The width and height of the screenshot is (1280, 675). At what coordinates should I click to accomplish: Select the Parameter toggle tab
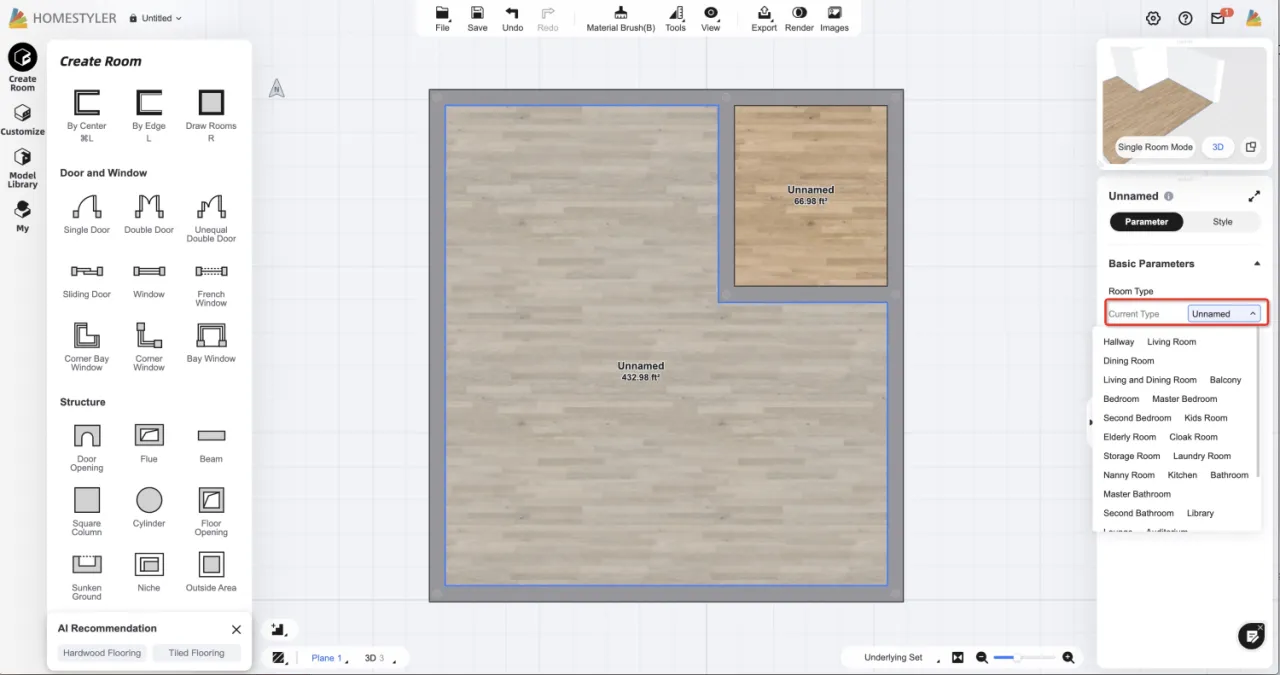click(x=1146, y=222)
